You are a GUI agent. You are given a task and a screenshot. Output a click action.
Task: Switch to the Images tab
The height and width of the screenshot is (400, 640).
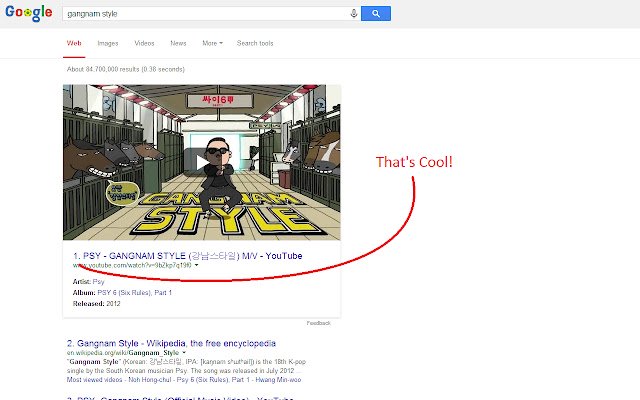point(108,43)
